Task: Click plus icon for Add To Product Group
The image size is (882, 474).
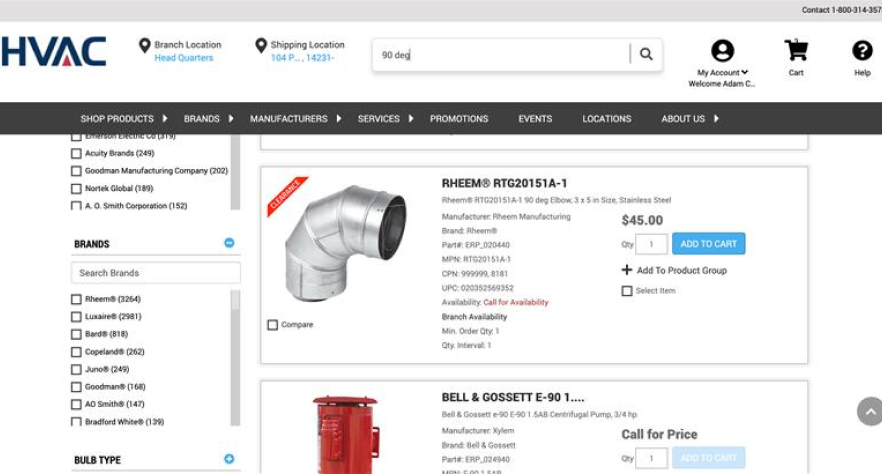Action: (627, 270)
